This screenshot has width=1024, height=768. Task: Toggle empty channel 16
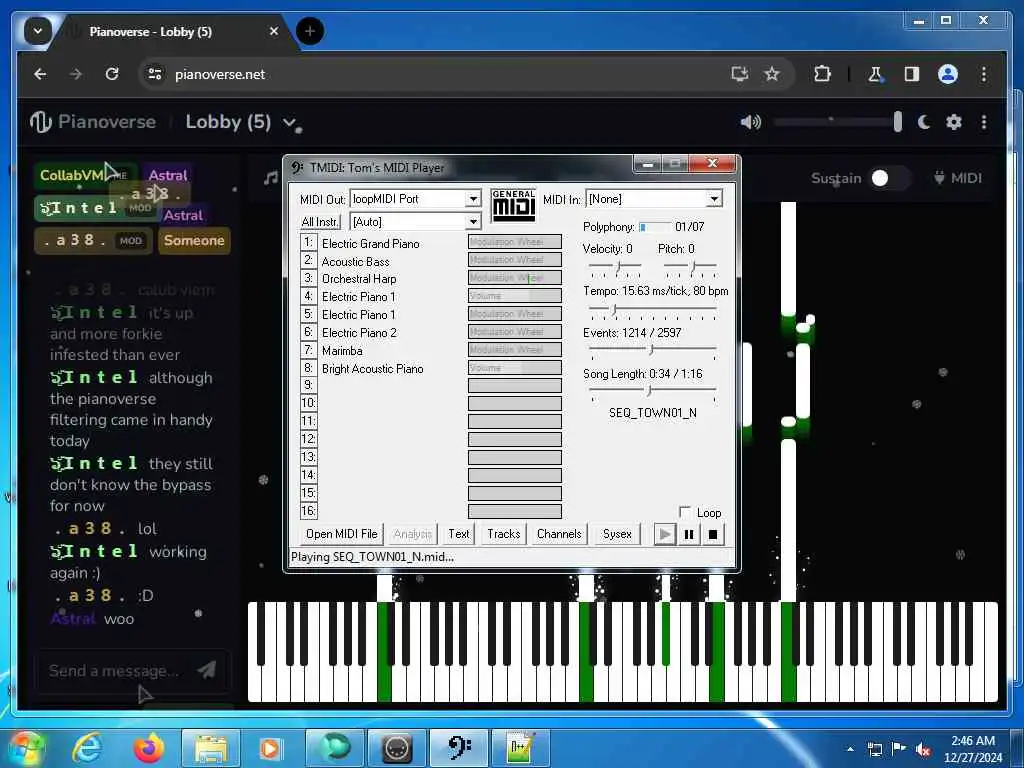click(308, 511)
